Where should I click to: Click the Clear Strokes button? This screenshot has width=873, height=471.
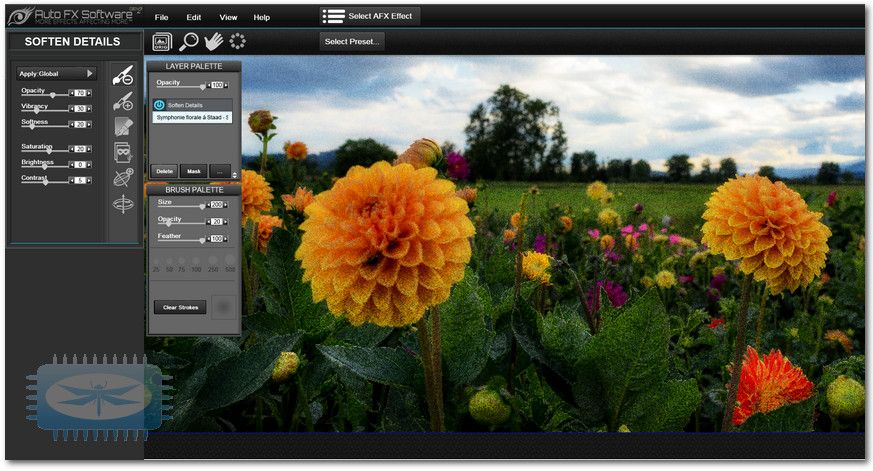click(x=180, y=307)
